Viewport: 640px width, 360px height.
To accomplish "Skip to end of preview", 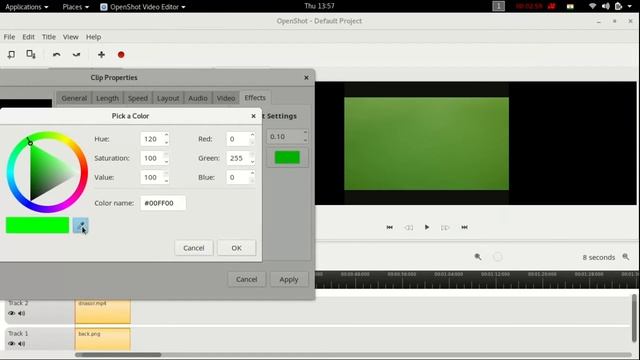I will [464, 227].
